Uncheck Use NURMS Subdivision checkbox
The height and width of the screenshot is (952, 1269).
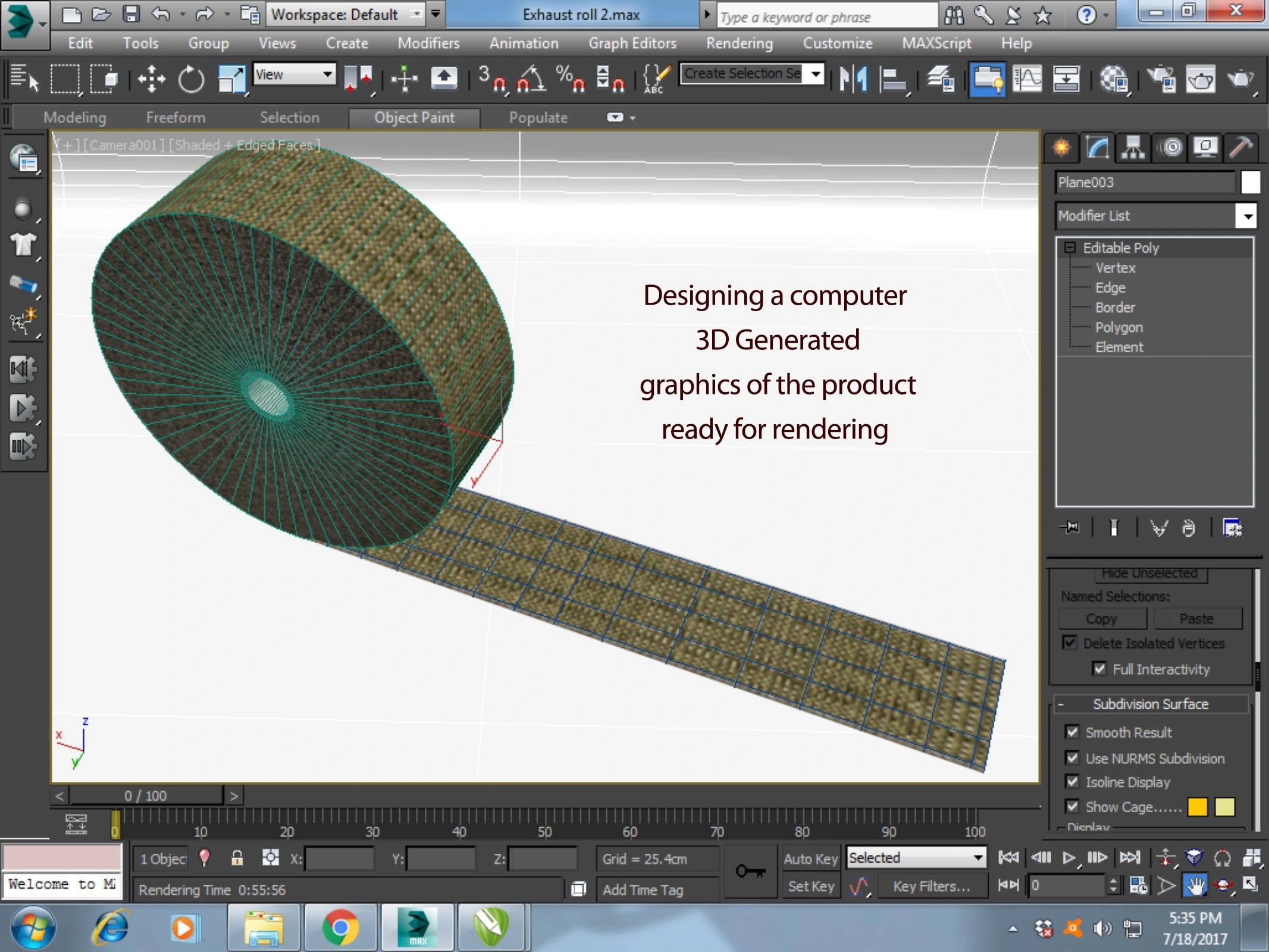pyautogui.click(x=1072, y=758)
